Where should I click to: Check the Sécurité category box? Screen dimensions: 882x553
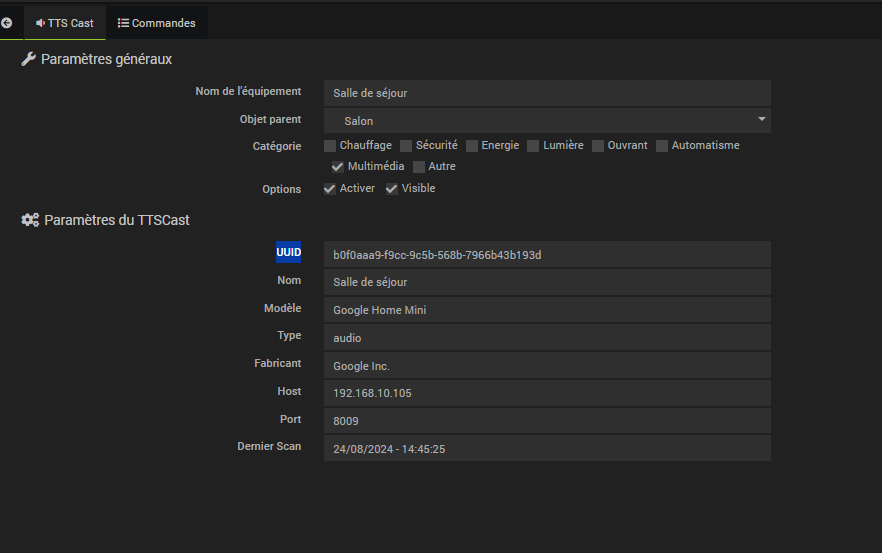(406, 146)
